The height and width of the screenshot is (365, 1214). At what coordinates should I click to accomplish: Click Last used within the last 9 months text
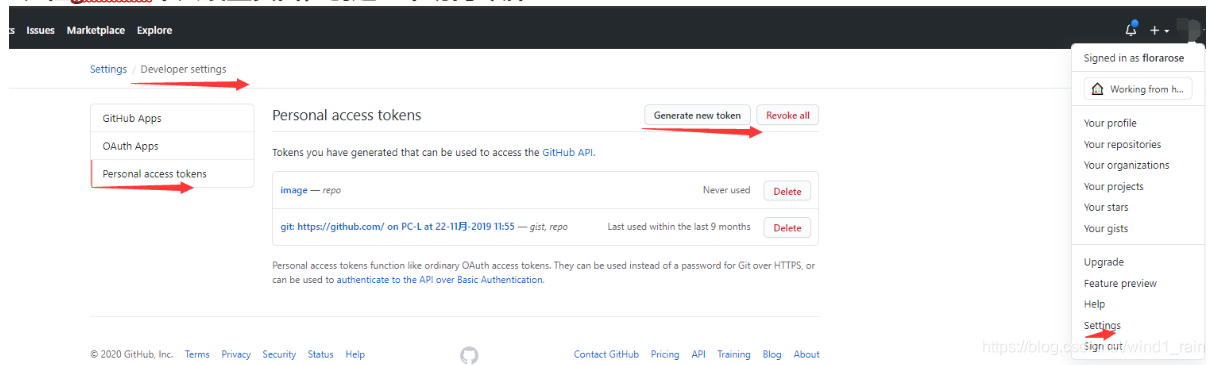point(679,227)
